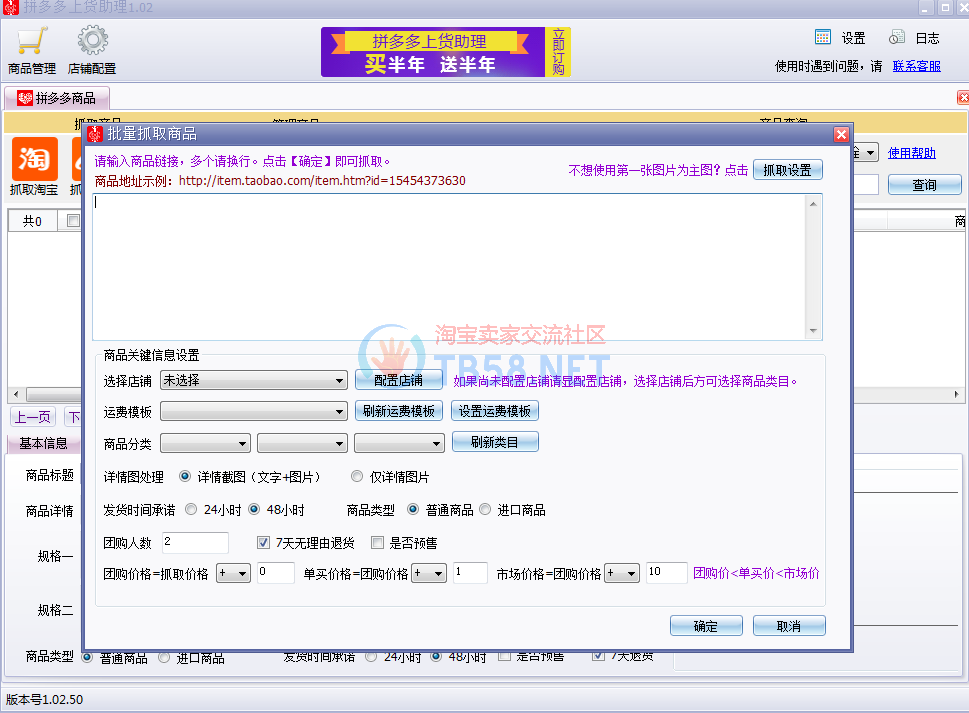The image size is (969, 713).
Task: Click 立即订购 on the banner
Action: tap(558, 52)
